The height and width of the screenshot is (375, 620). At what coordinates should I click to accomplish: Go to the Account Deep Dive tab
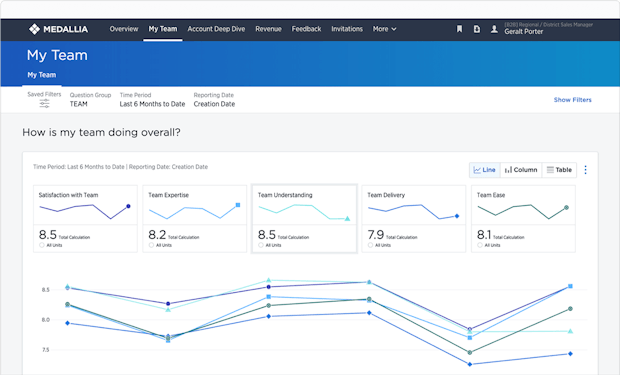[x=216, y=29]
